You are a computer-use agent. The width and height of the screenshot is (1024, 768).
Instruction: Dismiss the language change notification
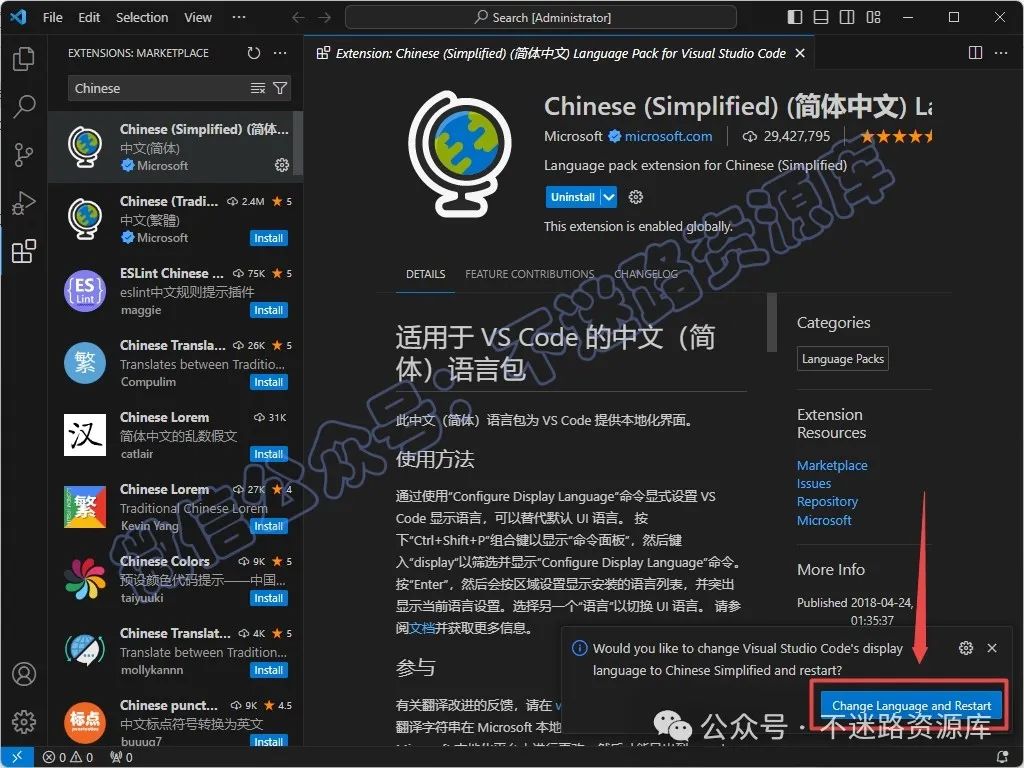pyautogui.click(x=992, y=648)
